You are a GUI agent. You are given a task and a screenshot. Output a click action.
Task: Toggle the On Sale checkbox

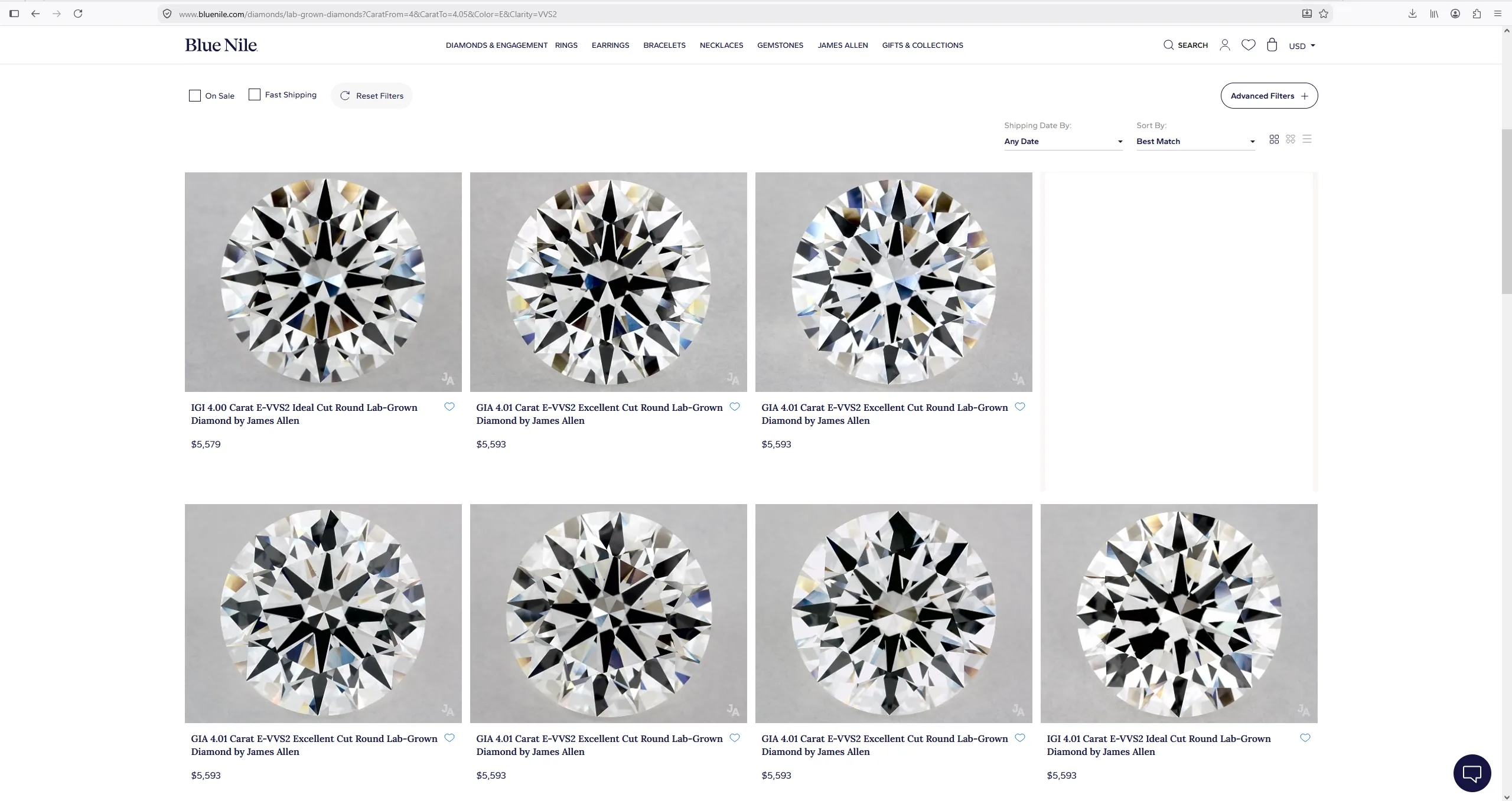(195, 96)
